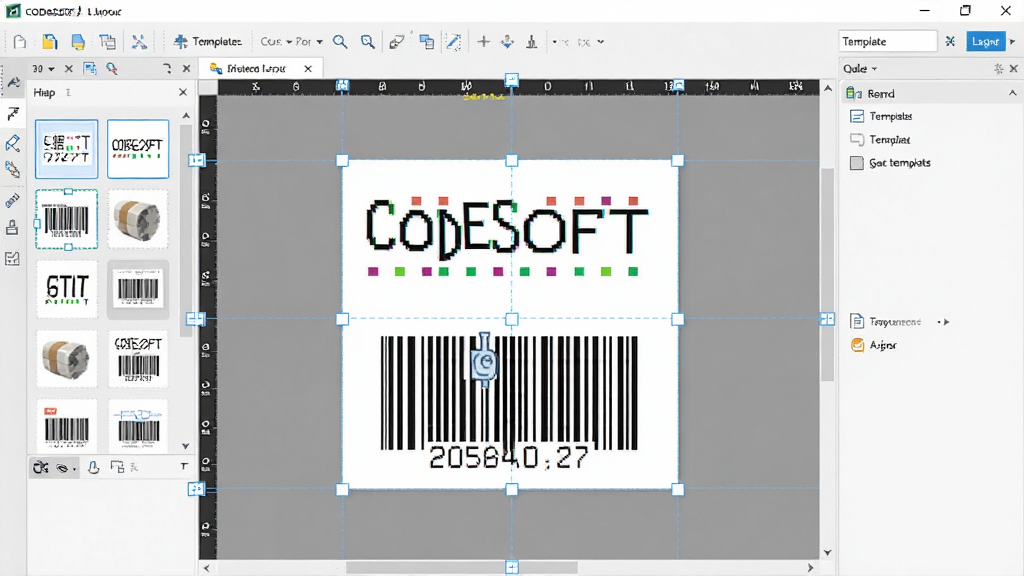Image resolution: width=1024 pixels, height=576 pixels.
Task: Open the Qale panel dropdown arrow
Action: point(874,69)
